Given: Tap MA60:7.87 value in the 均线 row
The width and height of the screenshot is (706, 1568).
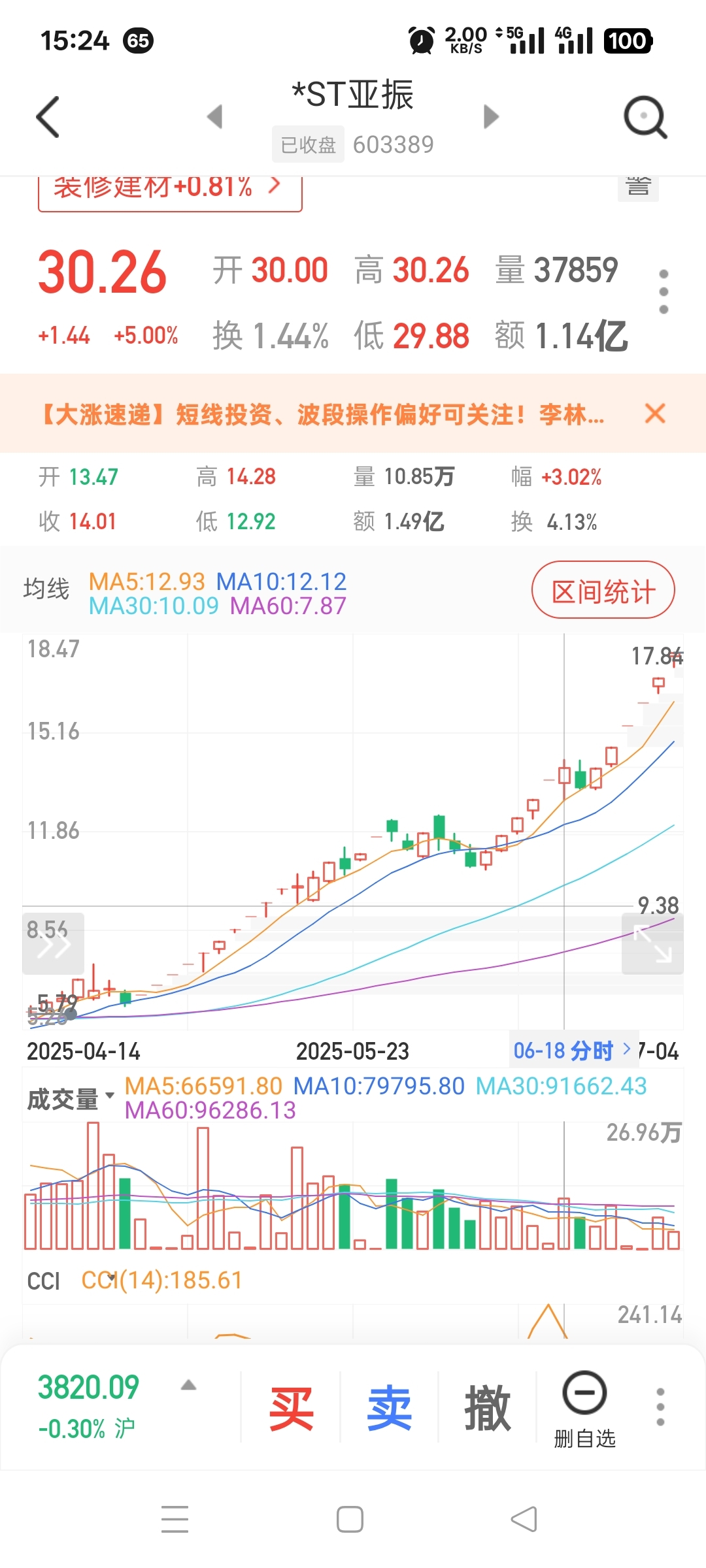Looking at the screenshot, I should [x=288, y=606].
